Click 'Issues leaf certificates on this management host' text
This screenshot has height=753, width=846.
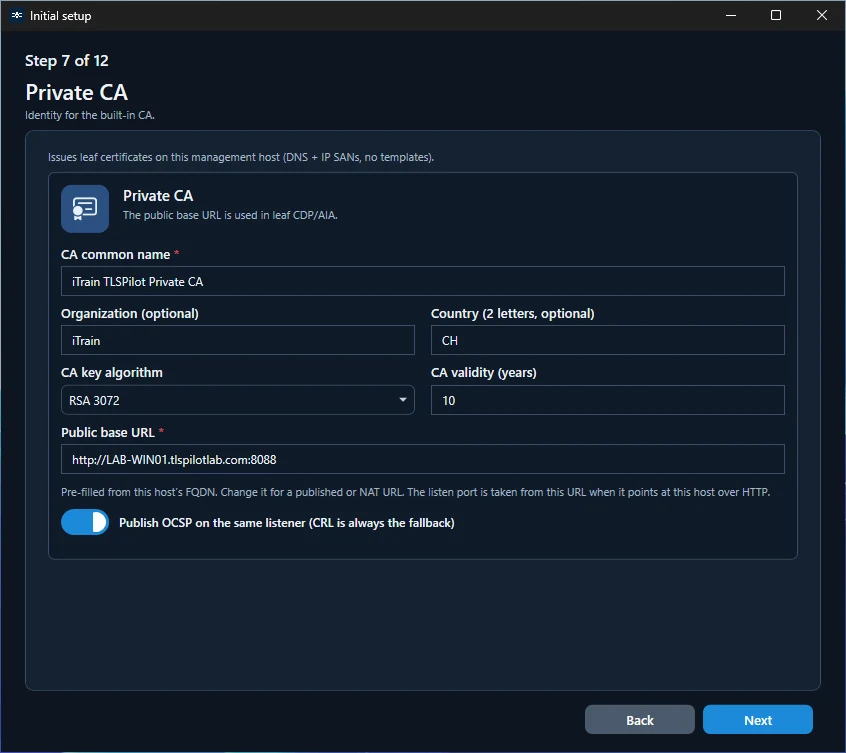click(x=241, y=158)
